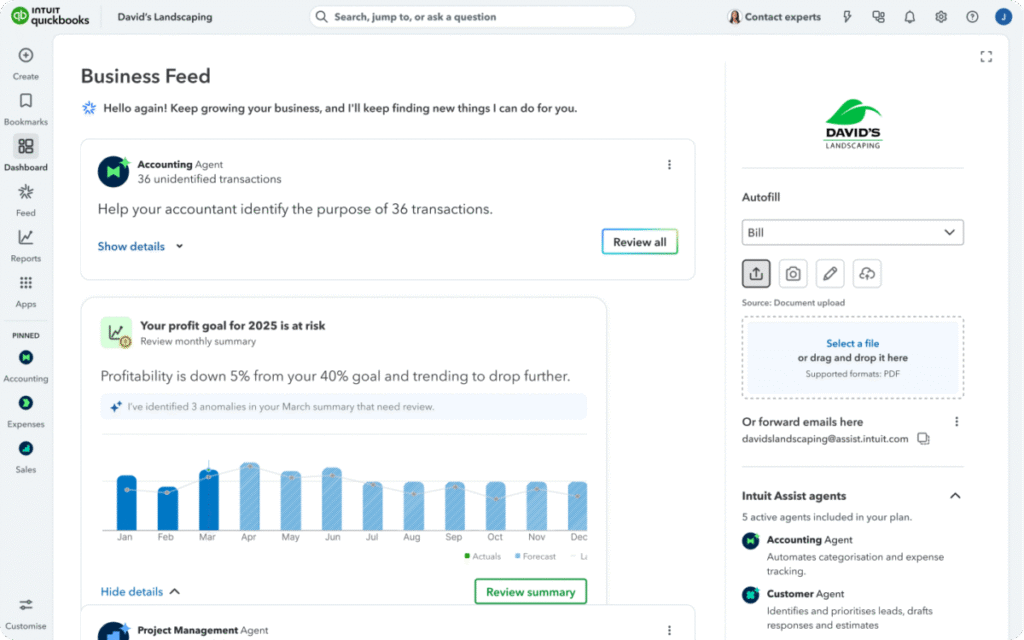The height and width of the screenshot is (640, 1024).
Task: Click Accounting Agent avatar on feed card
Action: point(114,171)
